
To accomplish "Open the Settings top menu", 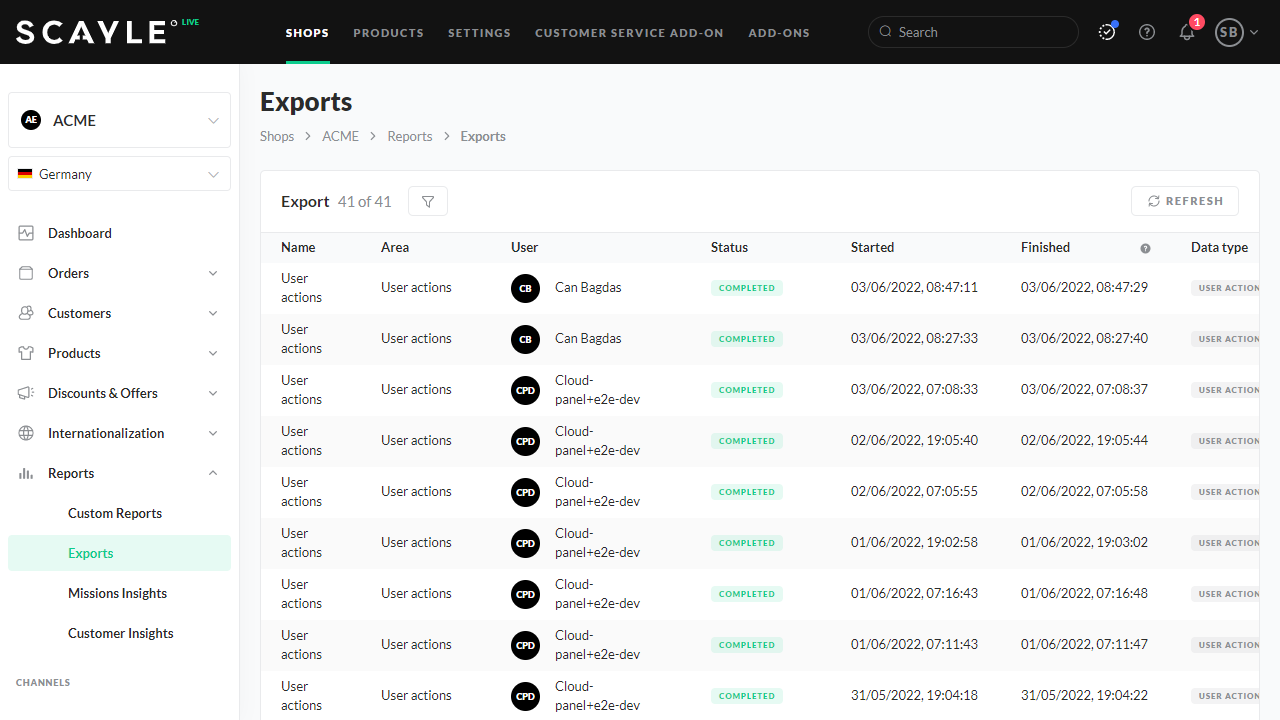I will tap(479, 33).
